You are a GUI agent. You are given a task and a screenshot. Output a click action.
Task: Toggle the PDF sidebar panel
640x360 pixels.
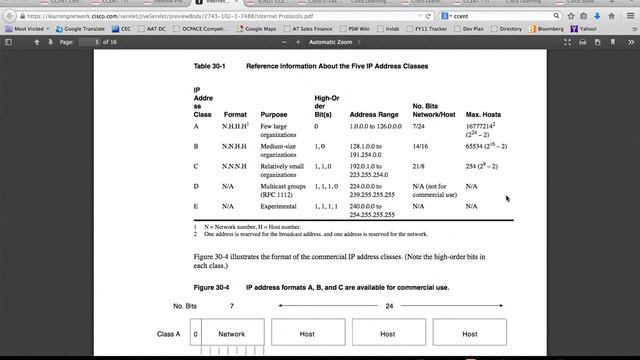(x=9, y=42)
